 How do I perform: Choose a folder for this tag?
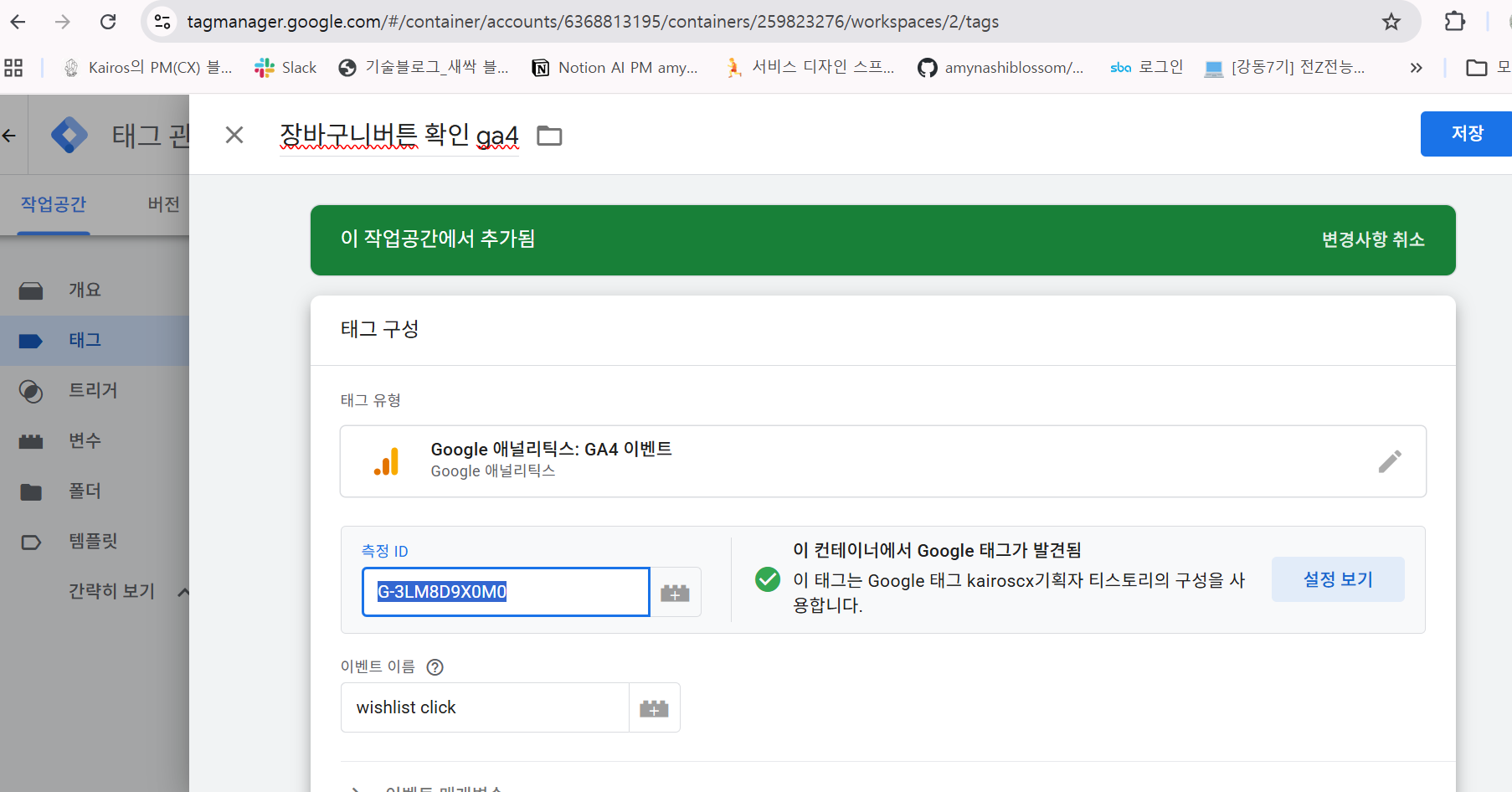click(549, 135)
